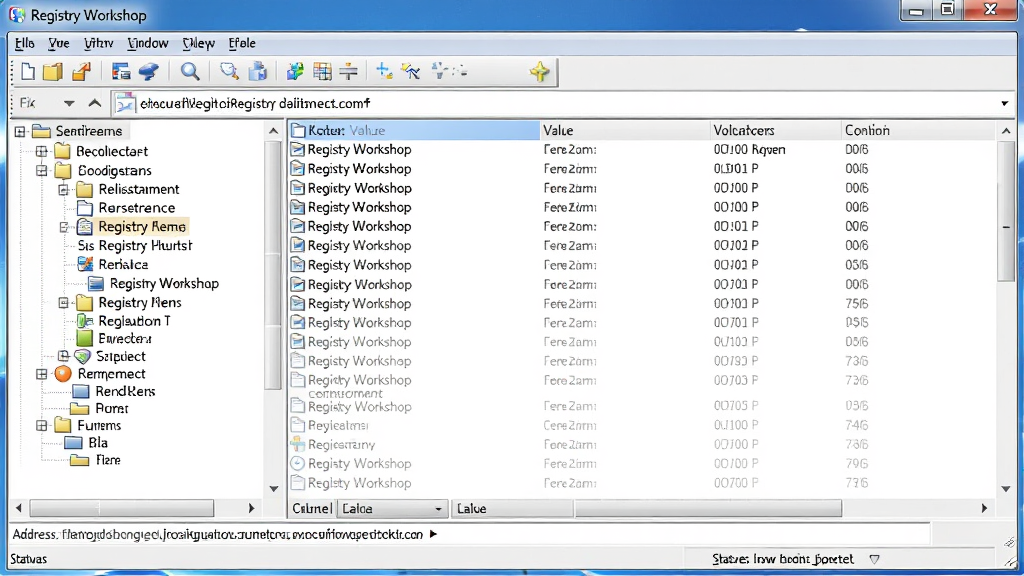This screenshot has width=1024, height=576.
Task: Open the Vitw menu
Action: tap(99, 43)
